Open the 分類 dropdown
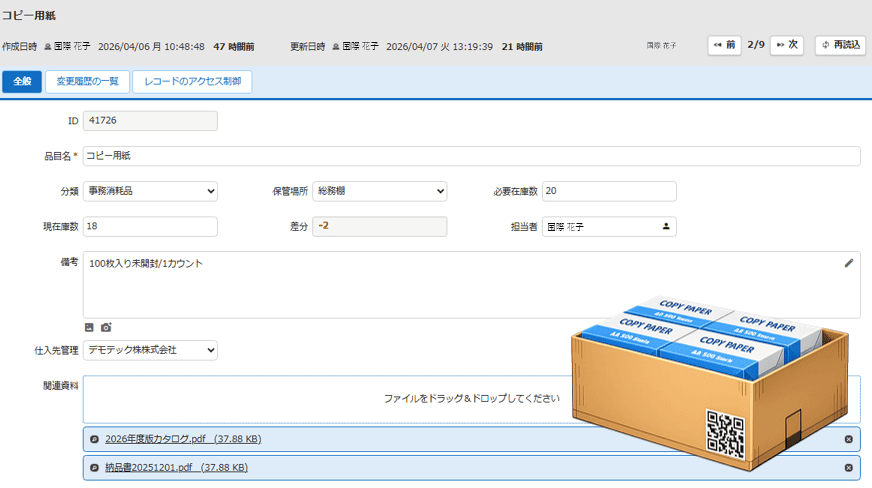 click(x=150, y=191)
